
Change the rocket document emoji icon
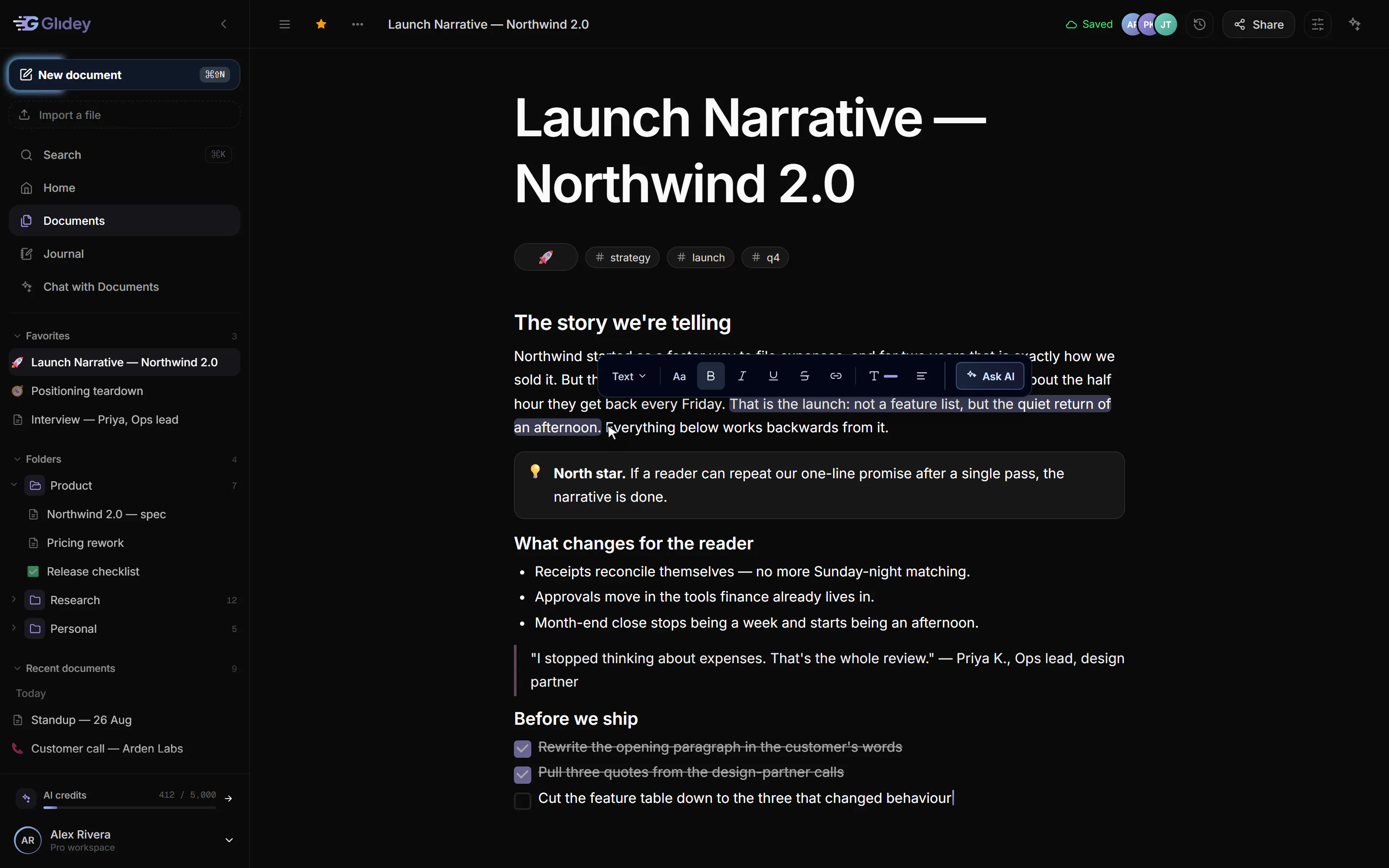(546, 257)
